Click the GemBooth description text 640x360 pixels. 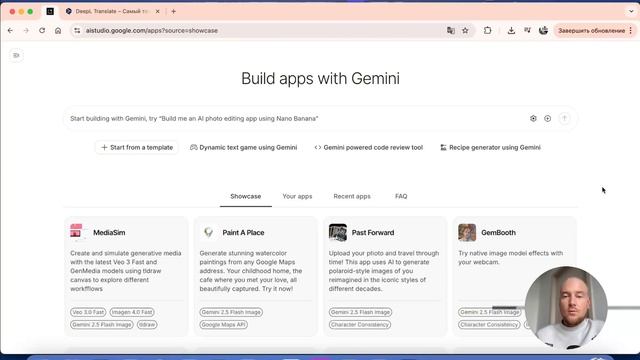pyautogui.click(x=510, y=258)
